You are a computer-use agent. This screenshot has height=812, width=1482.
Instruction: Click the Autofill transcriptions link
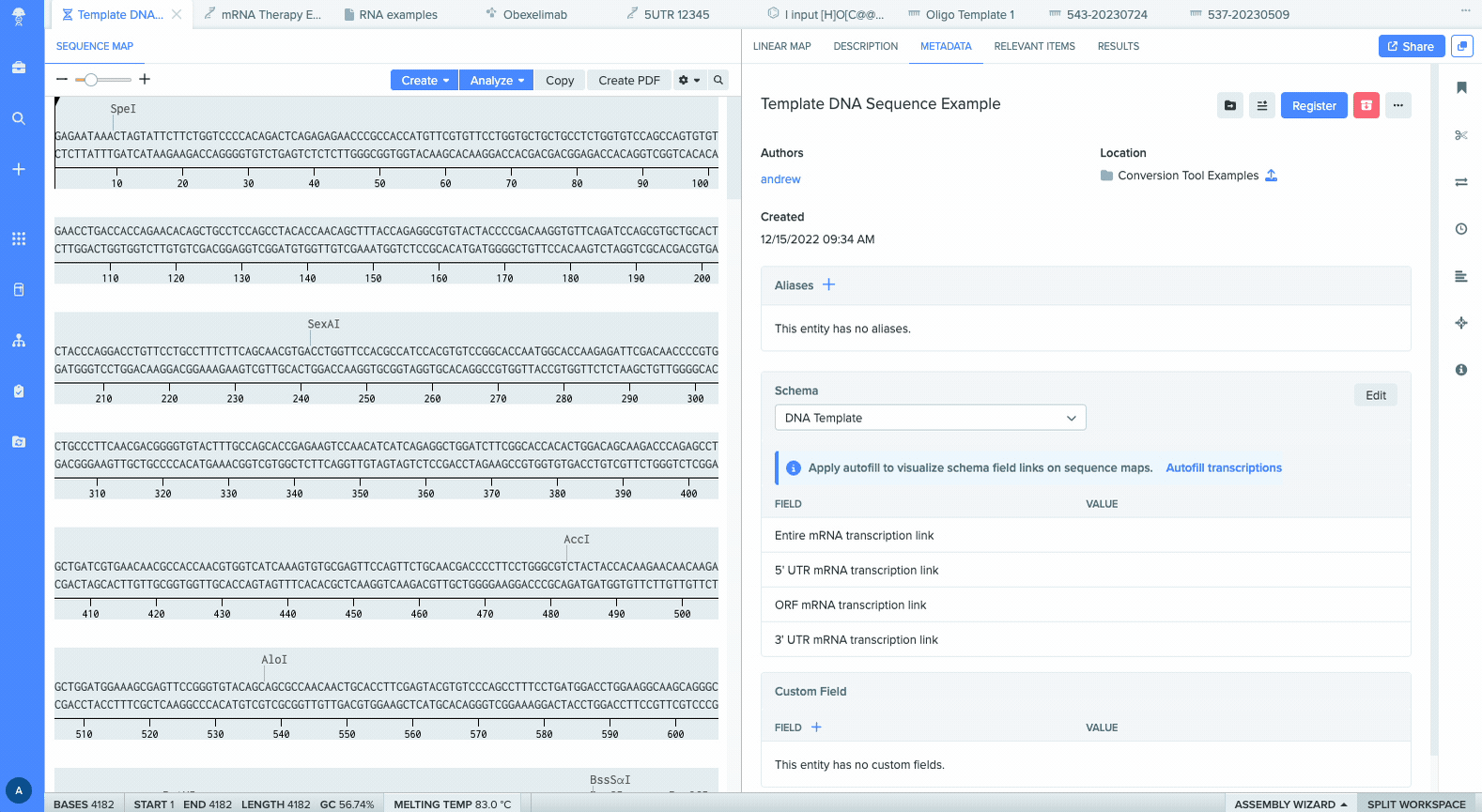(1224, 467)
